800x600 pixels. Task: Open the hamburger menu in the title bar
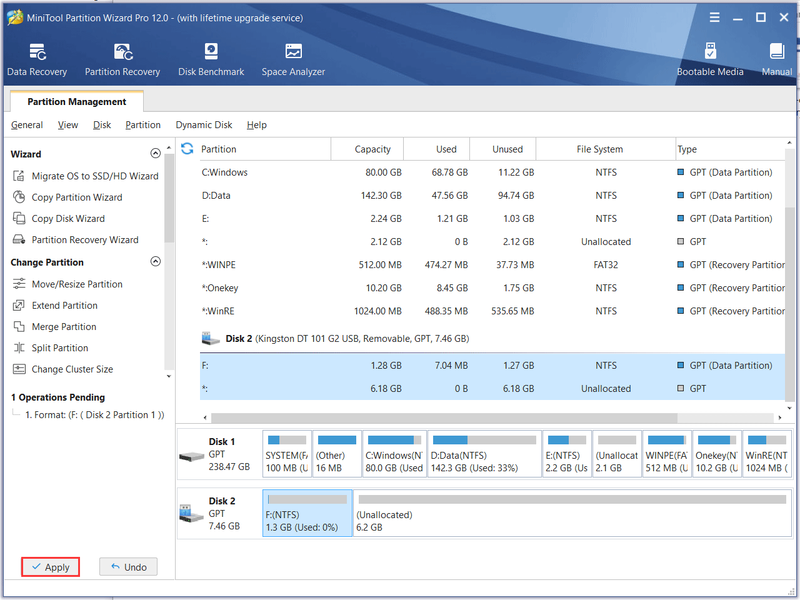(x=714, y=17)
